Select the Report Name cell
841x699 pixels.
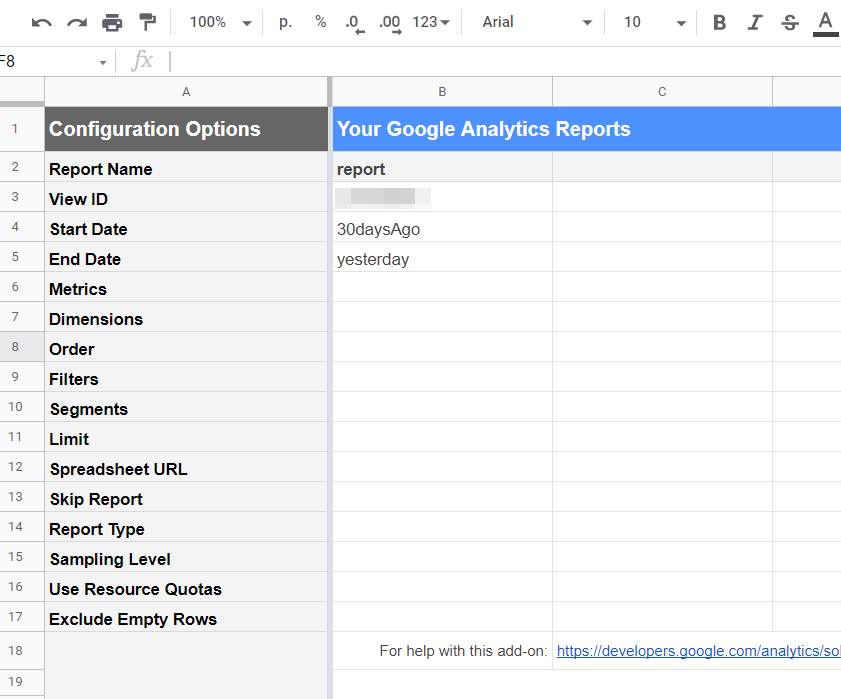click(x=186, y=169)
